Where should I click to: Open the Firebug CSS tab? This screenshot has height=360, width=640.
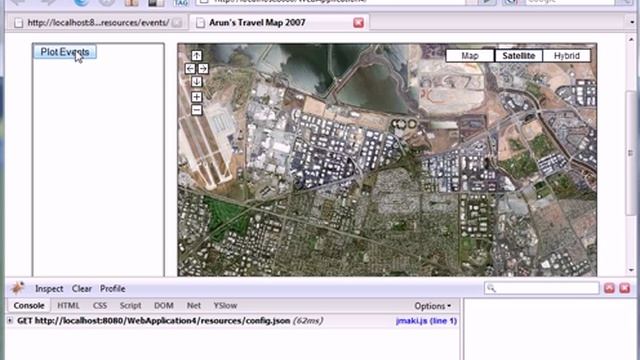[100, 305]
